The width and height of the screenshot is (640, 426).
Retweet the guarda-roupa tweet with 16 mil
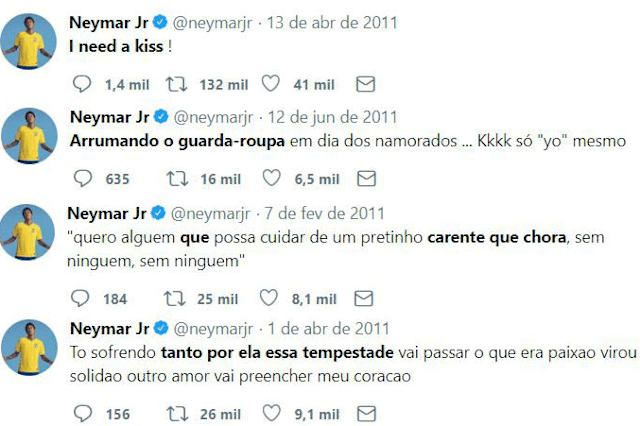pos(177,179)
